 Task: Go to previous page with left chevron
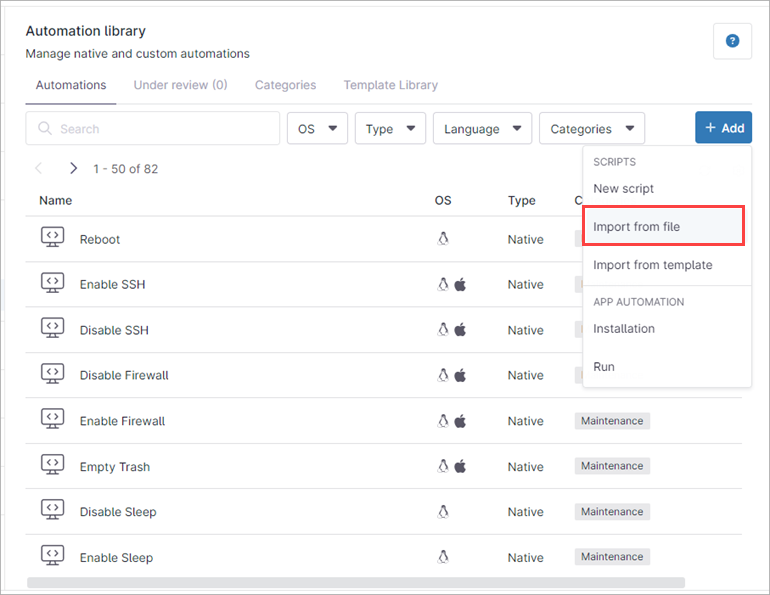point(39,168)
